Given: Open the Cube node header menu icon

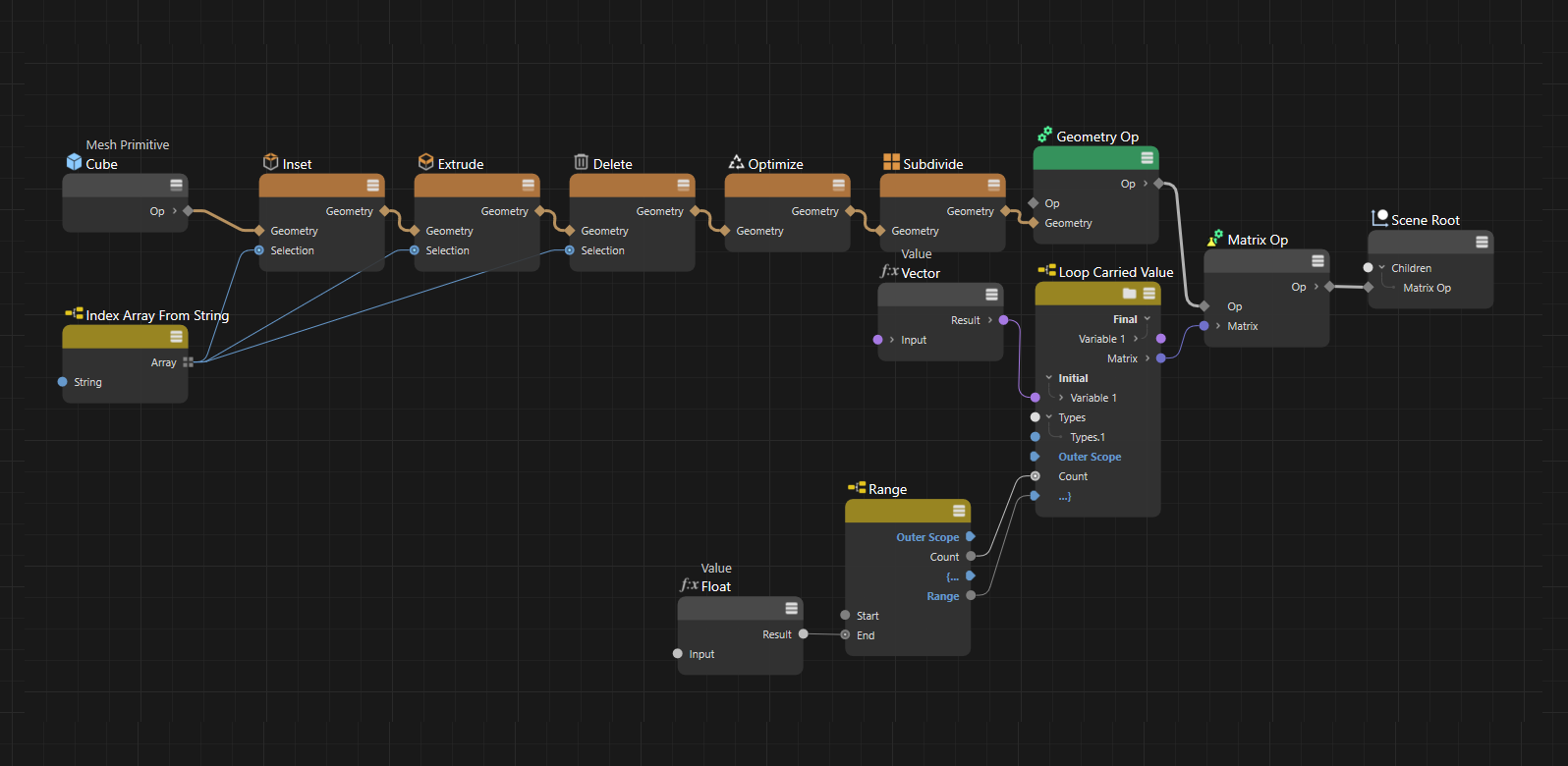Looking at the screenshot, I should (176, 185).
